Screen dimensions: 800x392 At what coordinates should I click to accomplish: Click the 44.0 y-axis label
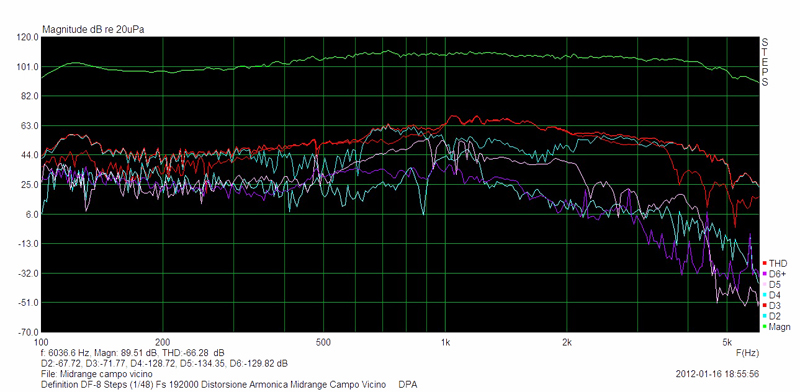point(30,155)
